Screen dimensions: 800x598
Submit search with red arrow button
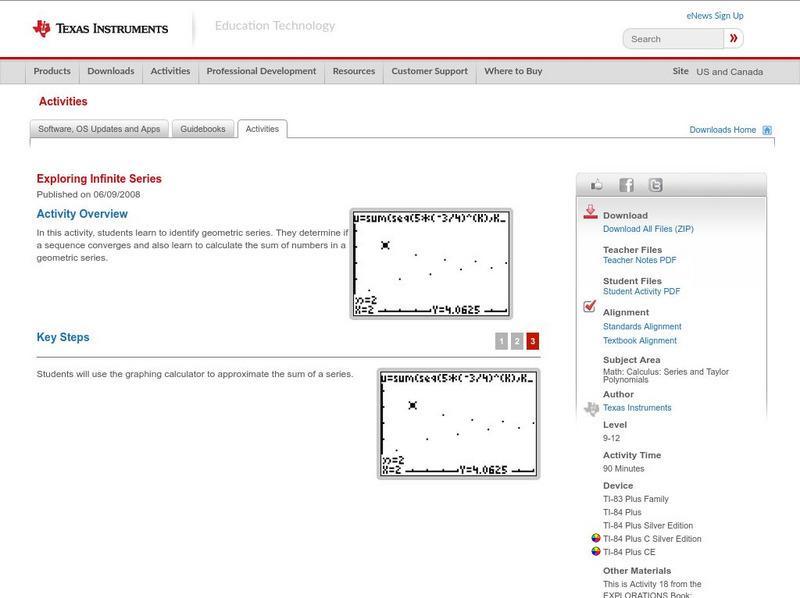(733, 38)
